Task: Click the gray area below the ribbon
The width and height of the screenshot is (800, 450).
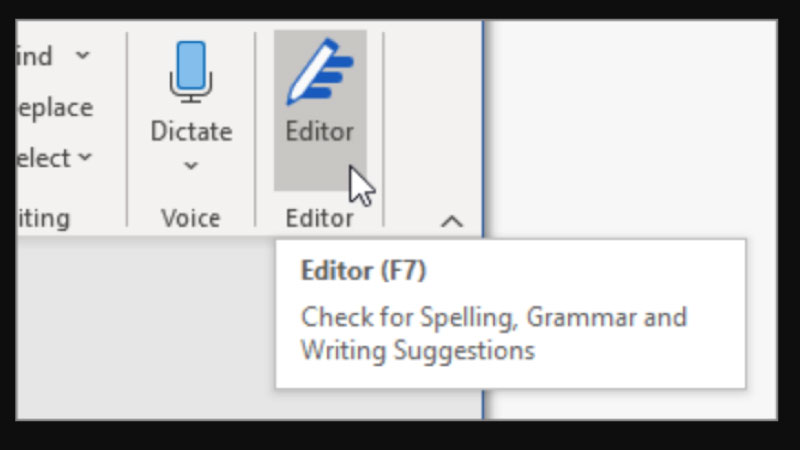Action: click(x=140, y=330)
